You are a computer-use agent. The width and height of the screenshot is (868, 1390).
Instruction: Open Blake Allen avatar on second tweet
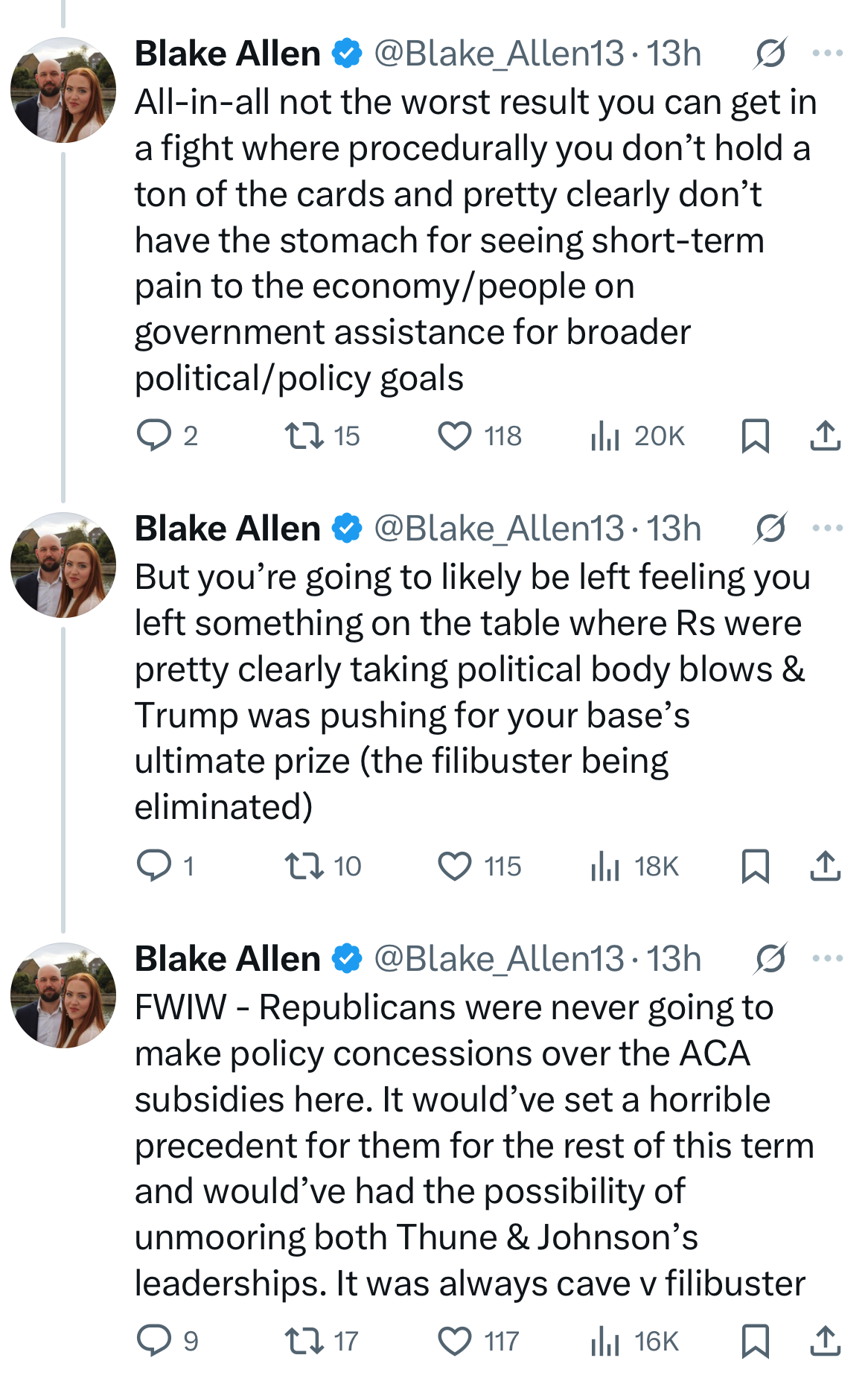(63, 565)
